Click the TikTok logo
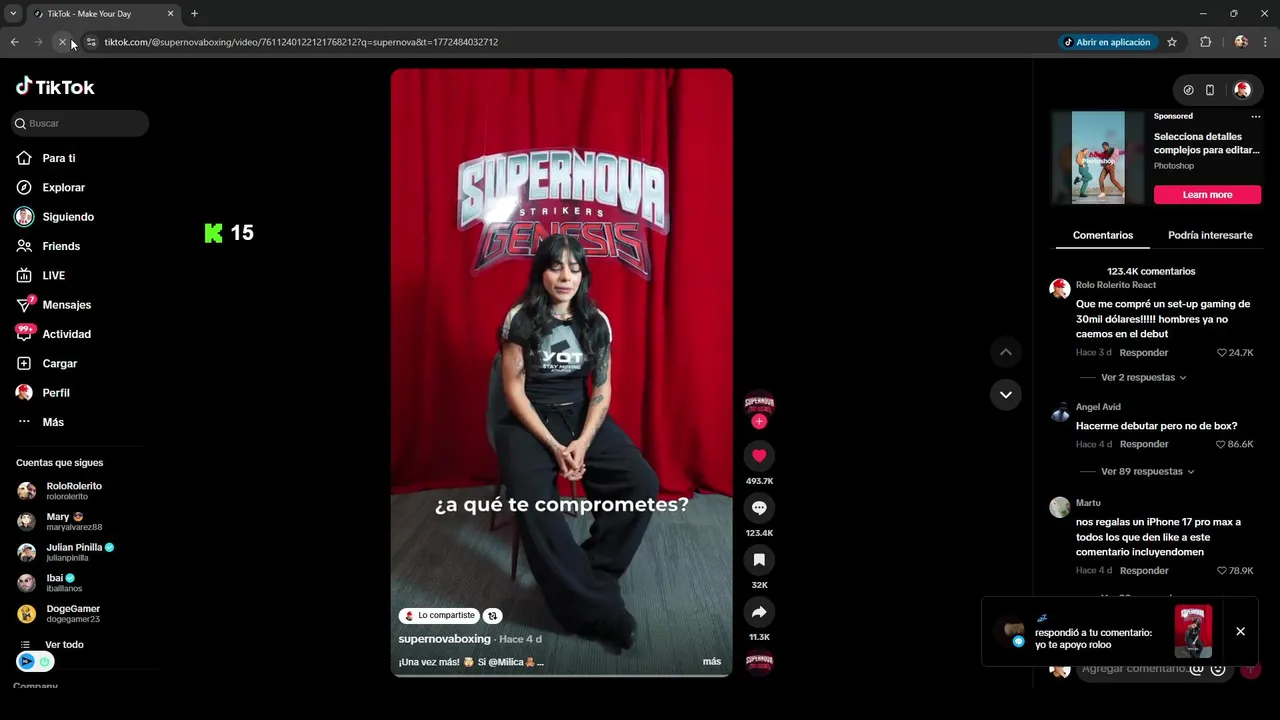Screen dimensions: 1280x720 (x=55, y=87)
